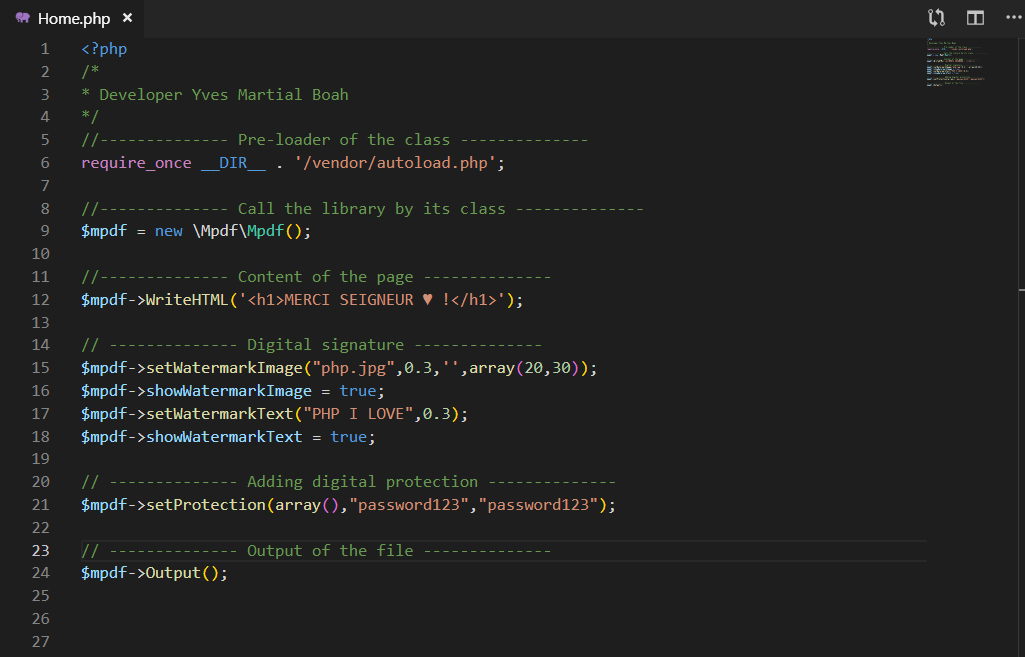Click the setWatermarkText method name
1025x657 pixels.
[x=220, y=414]
